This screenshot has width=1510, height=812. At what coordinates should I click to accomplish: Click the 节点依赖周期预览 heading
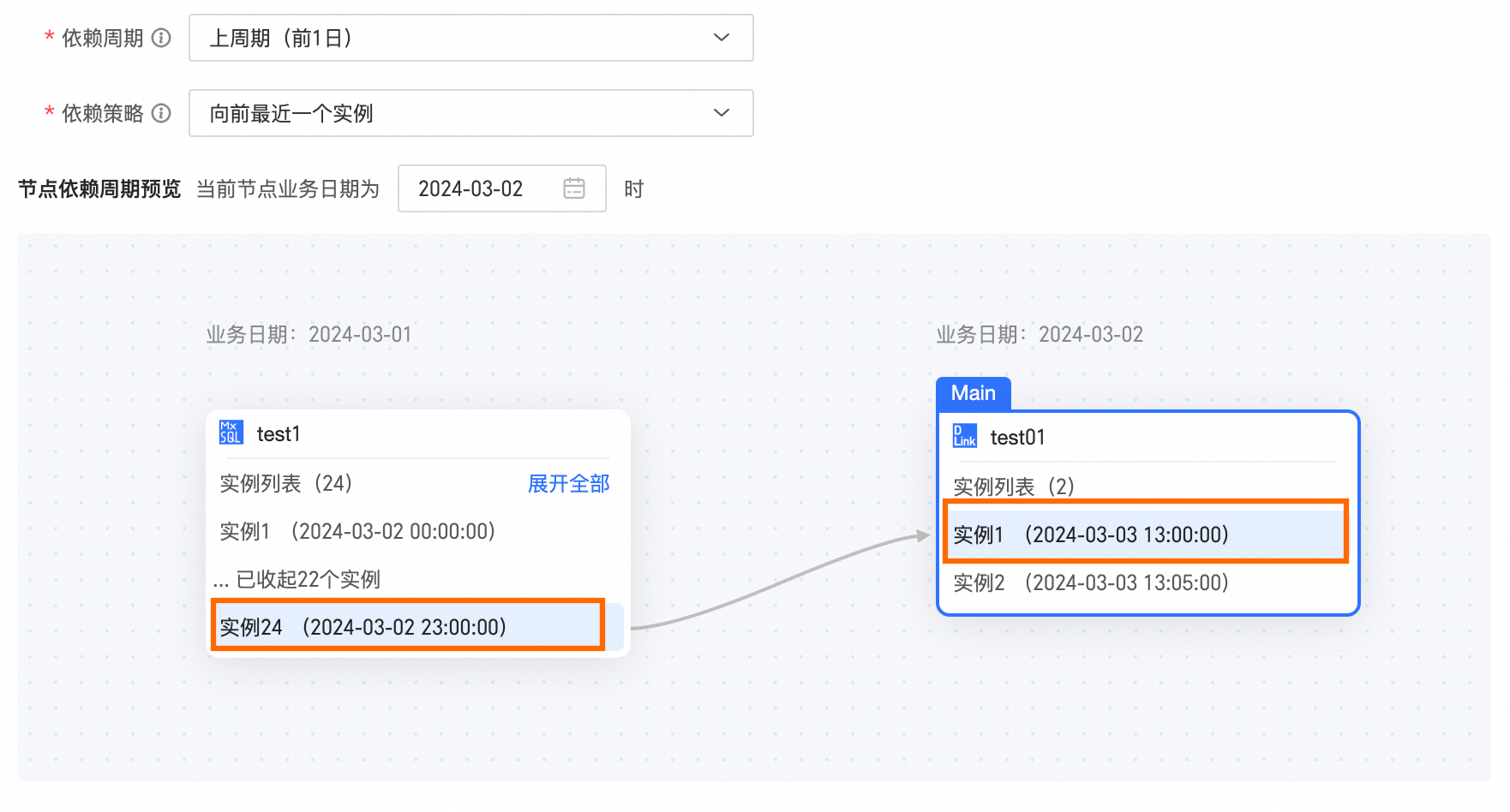tap(99, 188)
